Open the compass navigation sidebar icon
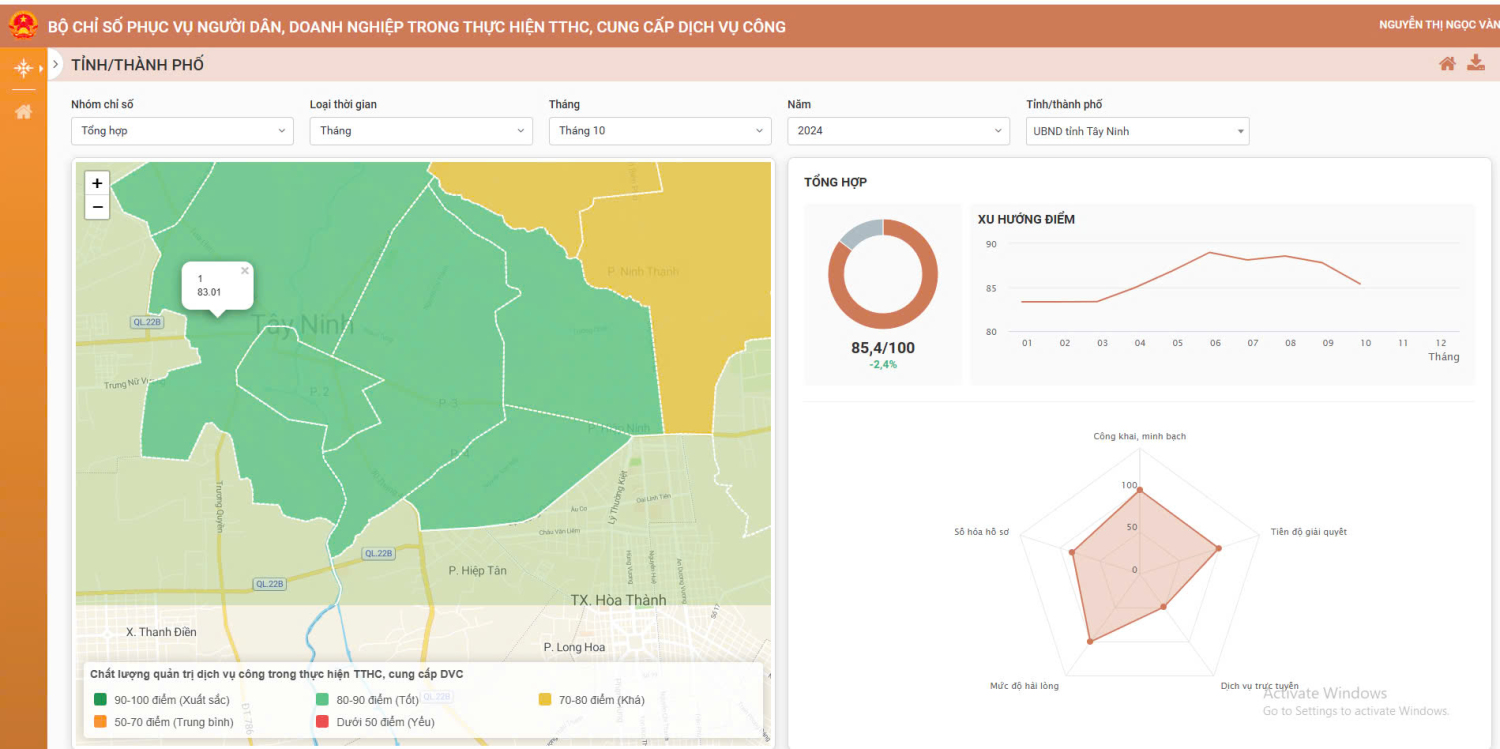Image resolution: width=1500 pixels, height=749 pixels. point(23,68)
